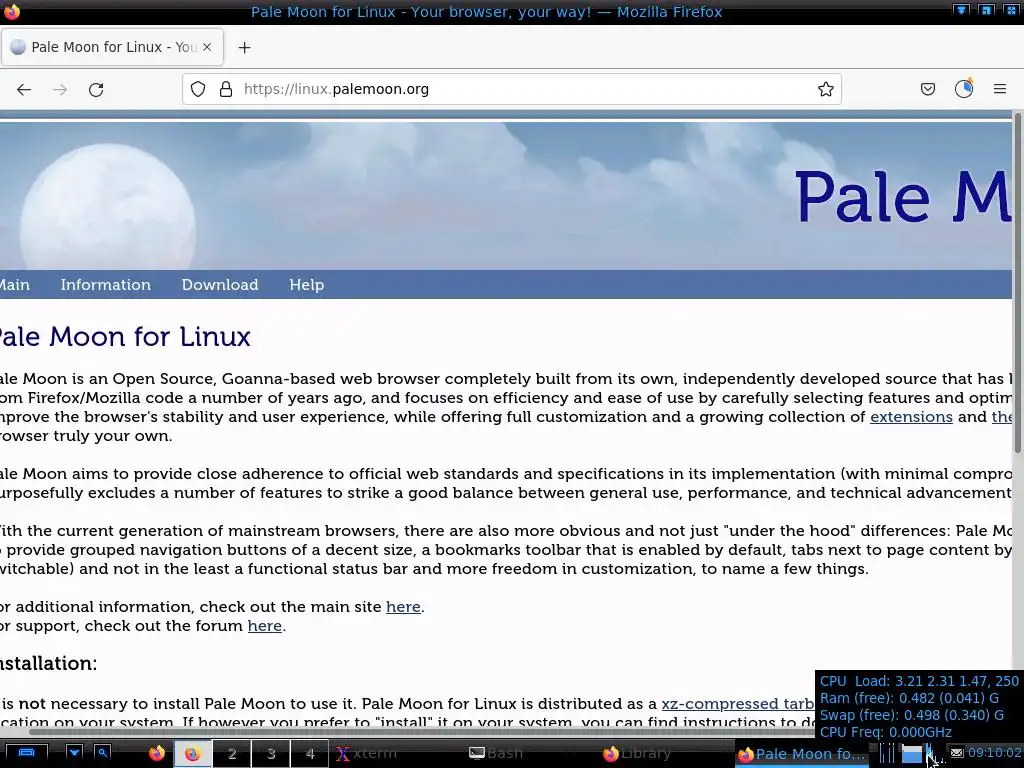The width and height of the screenshot is (1024, 768).
Task: Open the taskbar start menu button
Action: tap(25, 753)
